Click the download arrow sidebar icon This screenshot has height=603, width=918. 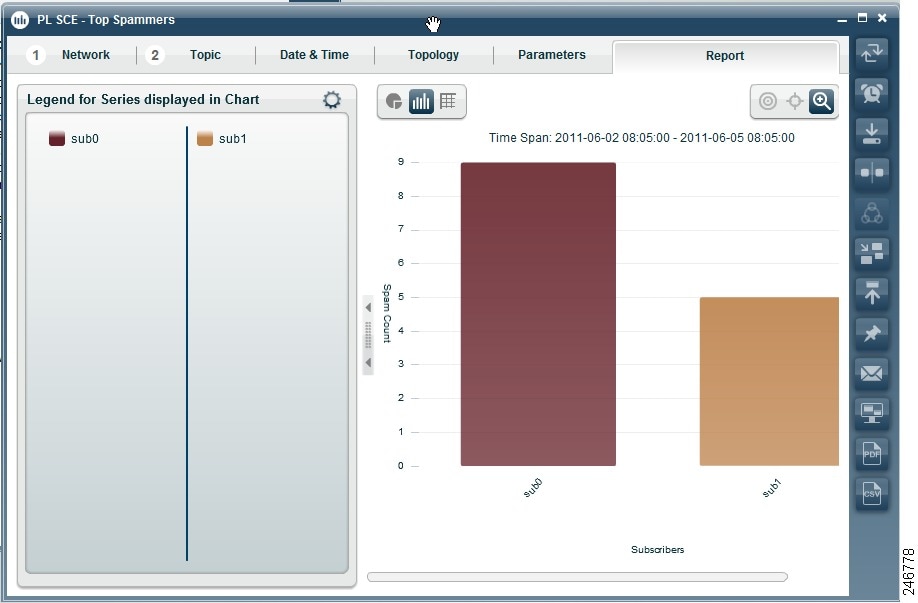[872, 133]
